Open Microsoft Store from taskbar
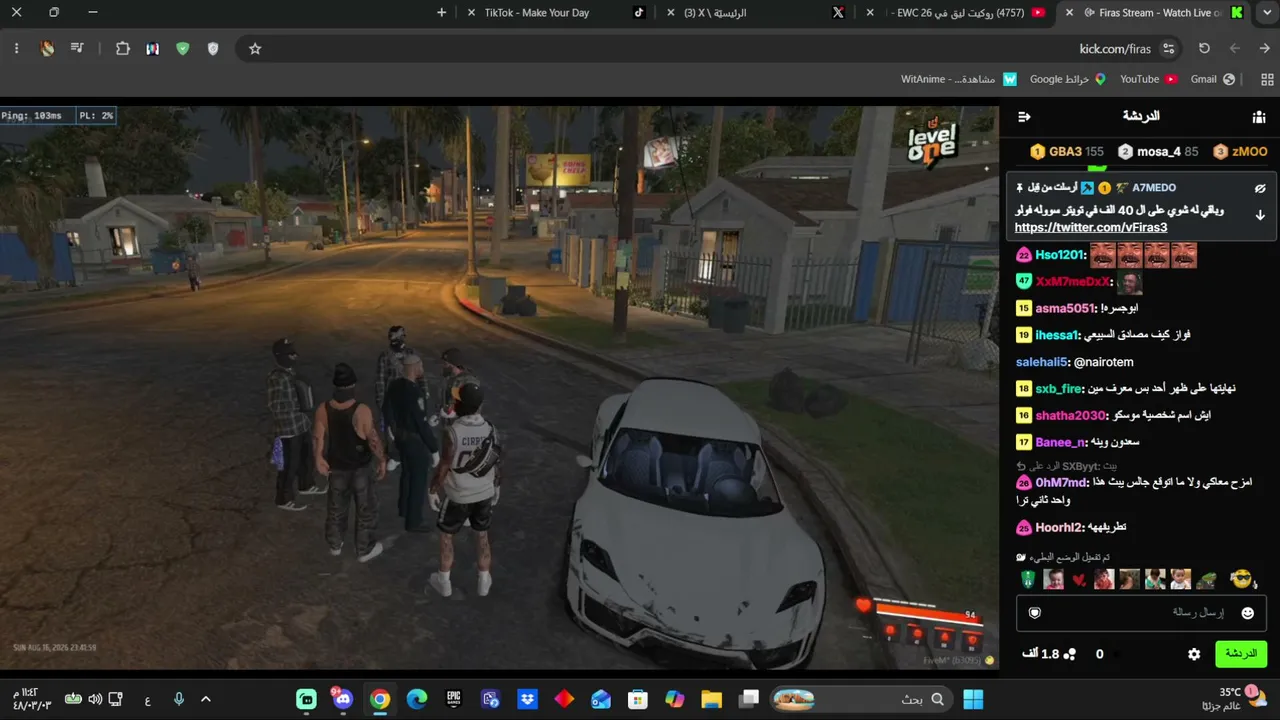 point(638,699)
